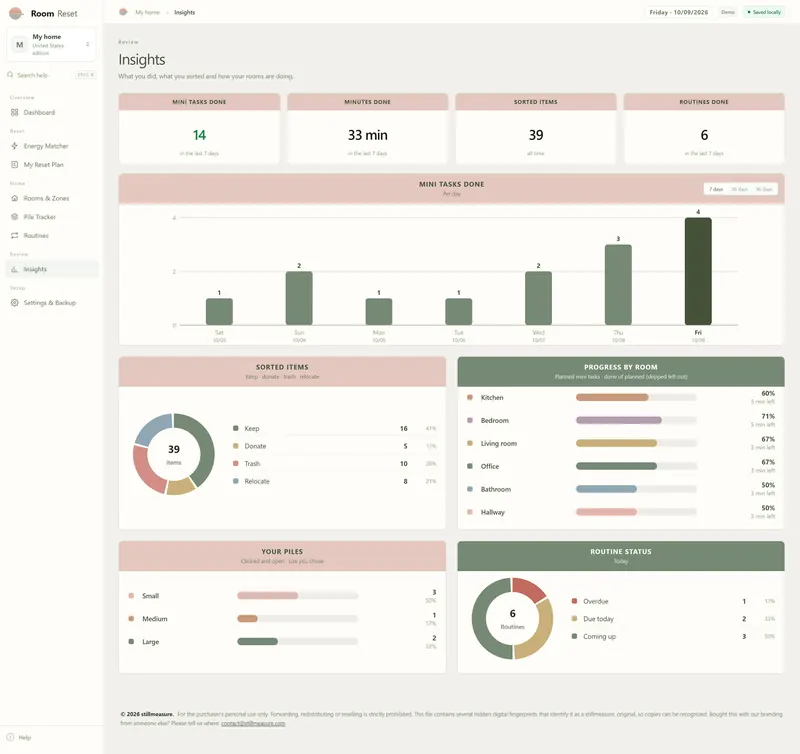Open the contact email link in footer

pos(253,723)
